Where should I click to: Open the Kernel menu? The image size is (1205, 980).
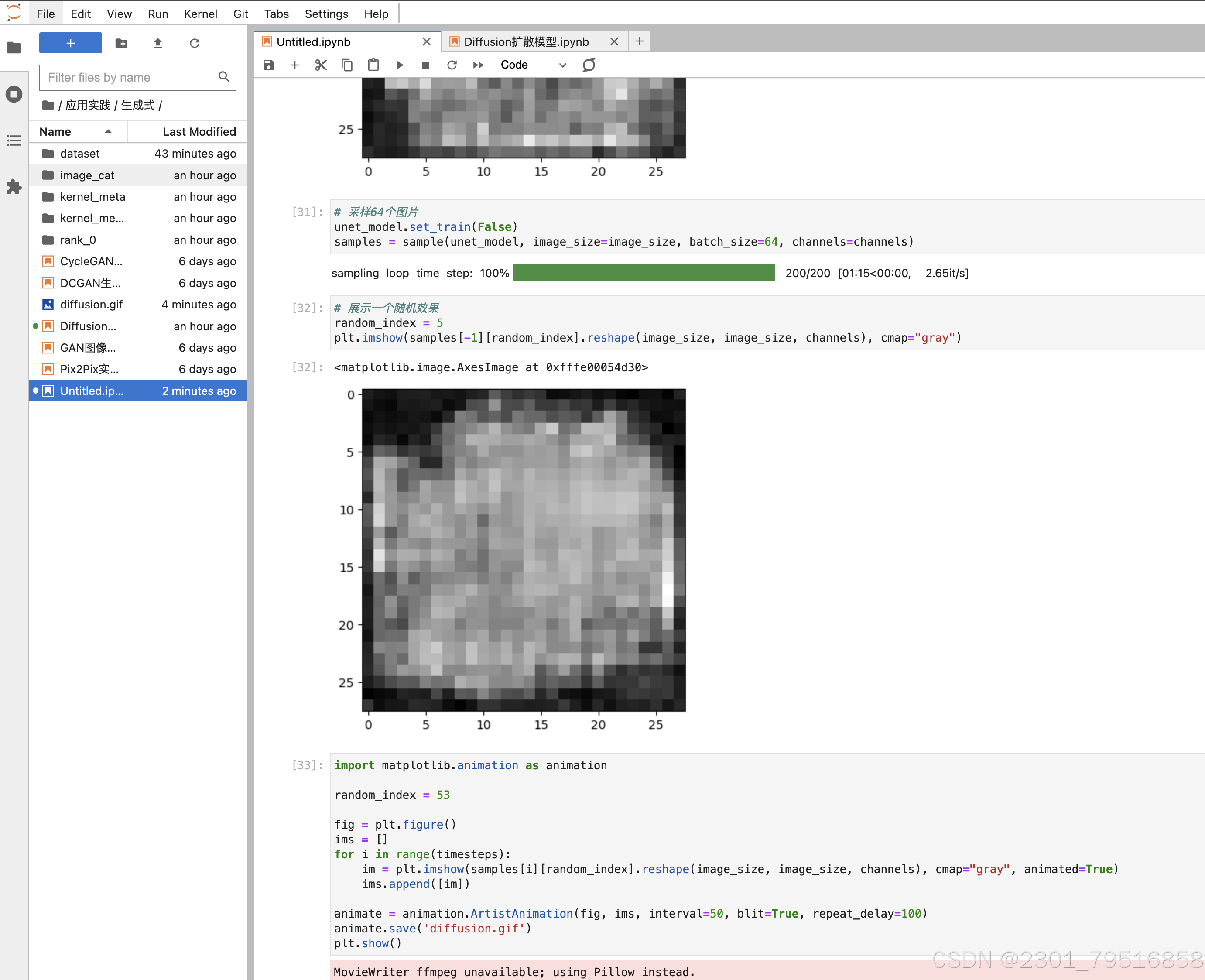pyautogui.click(x=200, y=14)
